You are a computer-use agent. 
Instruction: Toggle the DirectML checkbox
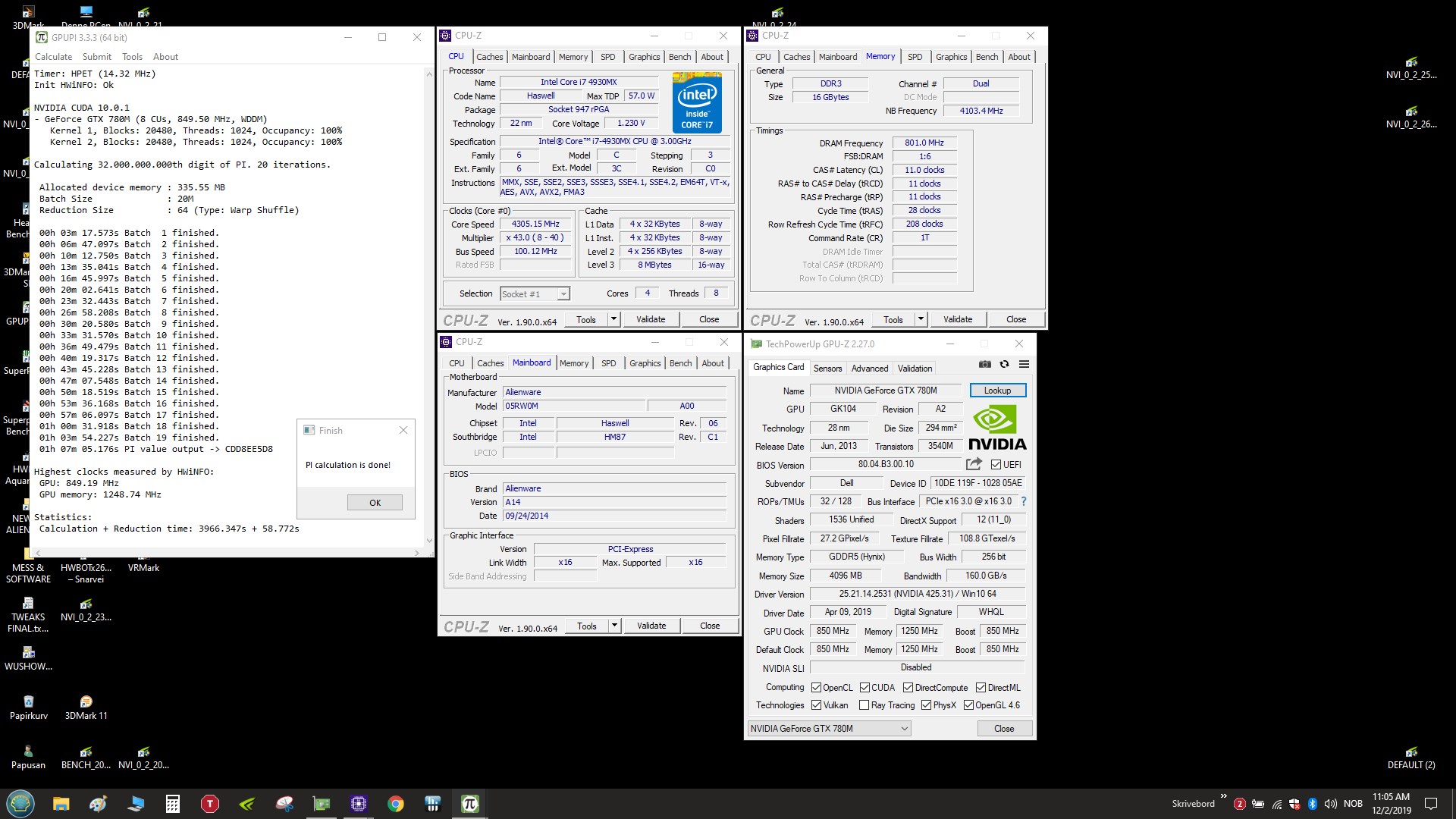pyautogui.click(x=981, y=688)
